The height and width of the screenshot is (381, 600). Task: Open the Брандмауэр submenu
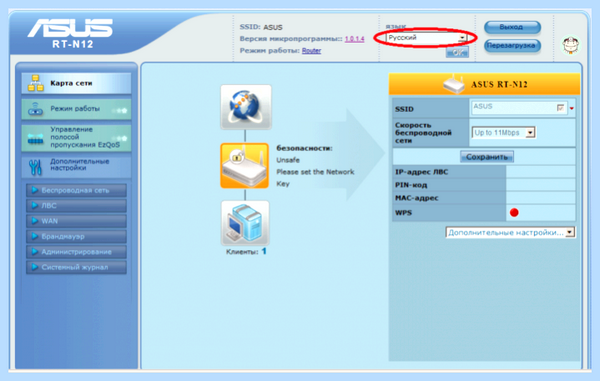click(76, 236)
